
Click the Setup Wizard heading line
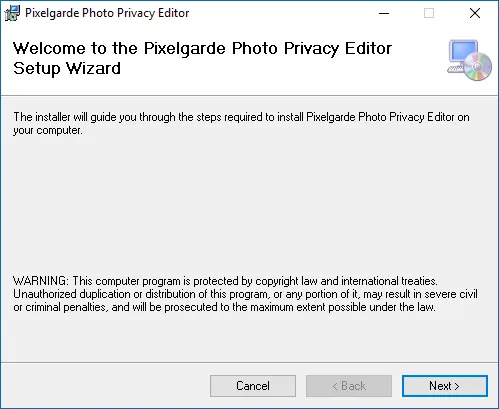[x=67, y=68]
